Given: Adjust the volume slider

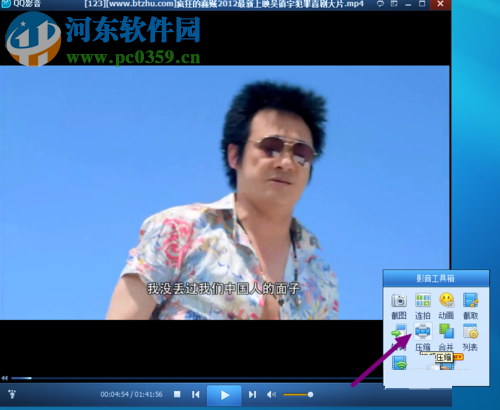Looking at the screenshot, I should (298, 395).
